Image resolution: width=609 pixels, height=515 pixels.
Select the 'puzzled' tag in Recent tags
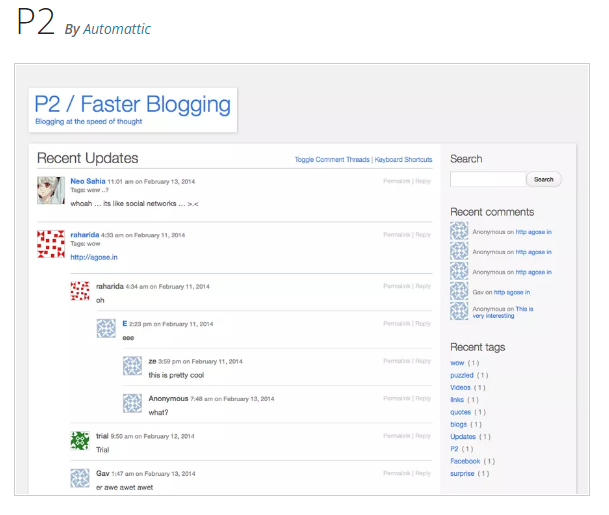(462, 375)
